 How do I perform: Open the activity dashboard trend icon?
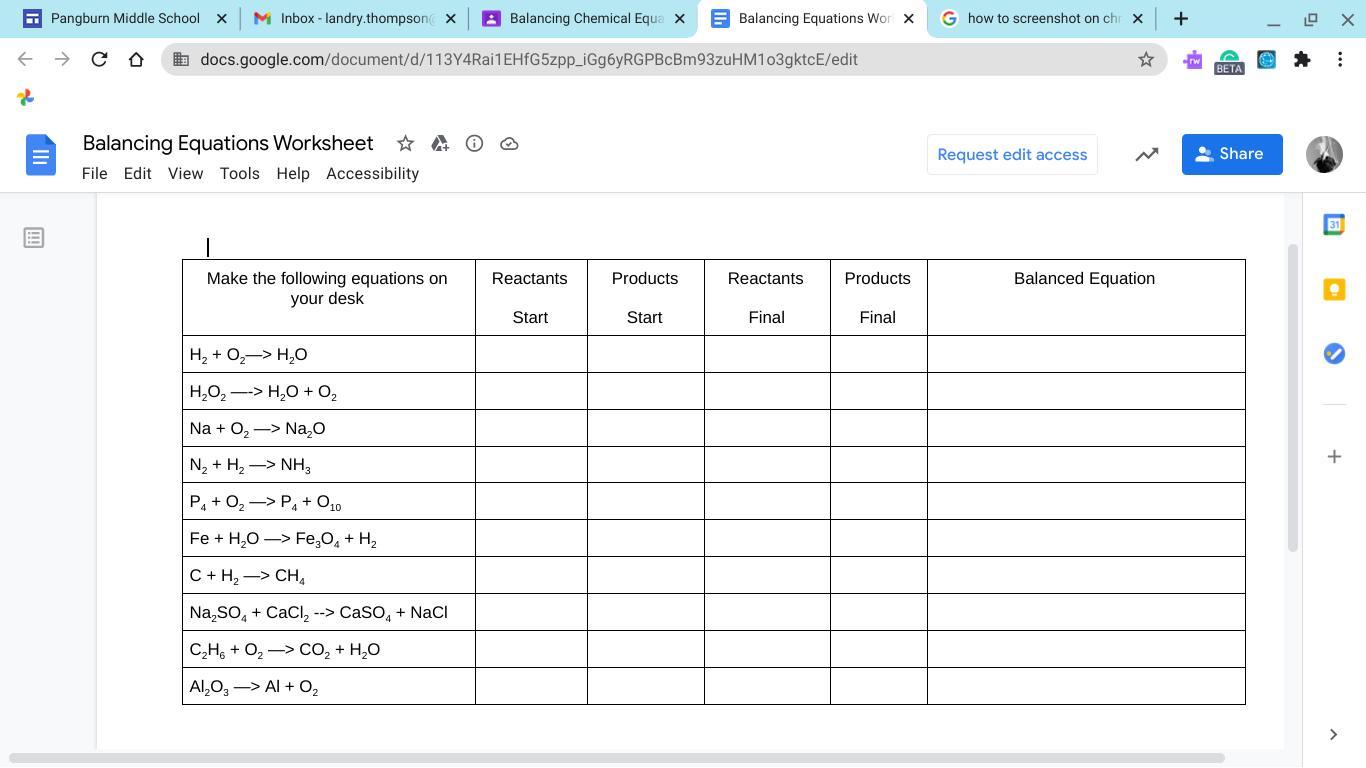click(1146, 155)
